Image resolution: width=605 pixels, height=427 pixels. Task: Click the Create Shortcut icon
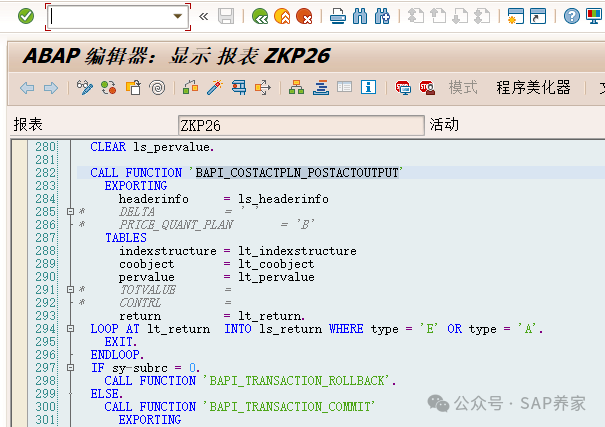tap(538, 16)
